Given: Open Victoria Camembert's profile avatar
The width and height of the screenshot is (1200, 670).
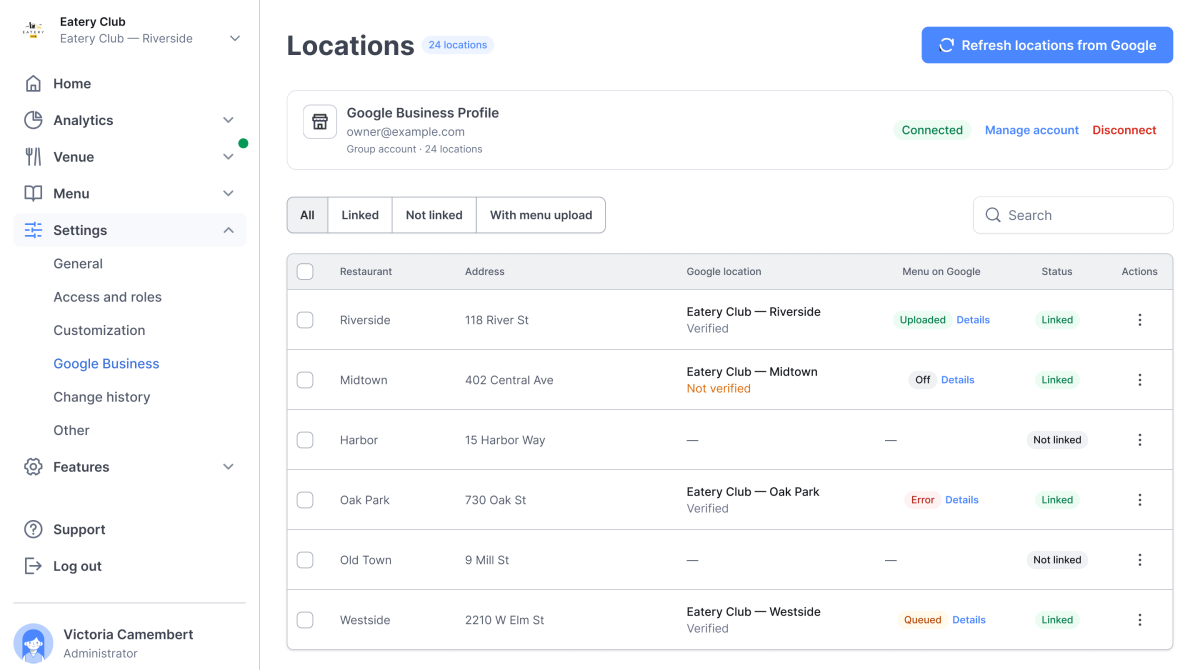Looking at the screenshot, I should click(33, 643).
